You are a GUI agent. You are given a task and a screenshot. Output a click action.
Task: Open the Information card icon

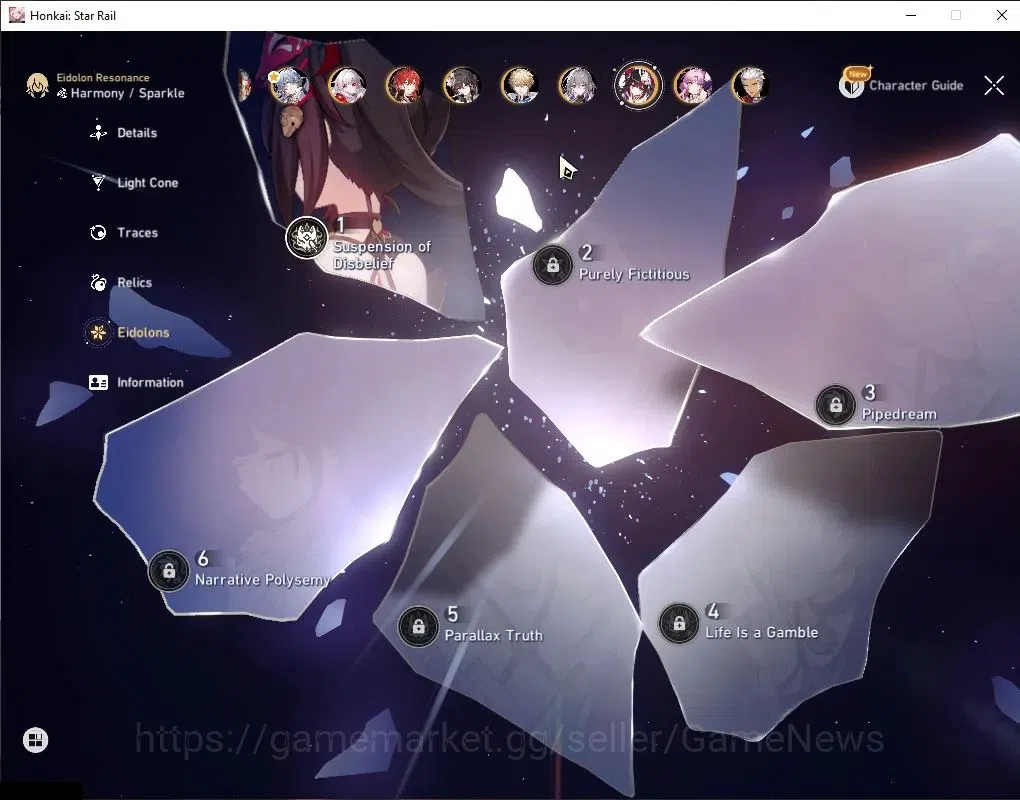[98, 382]
